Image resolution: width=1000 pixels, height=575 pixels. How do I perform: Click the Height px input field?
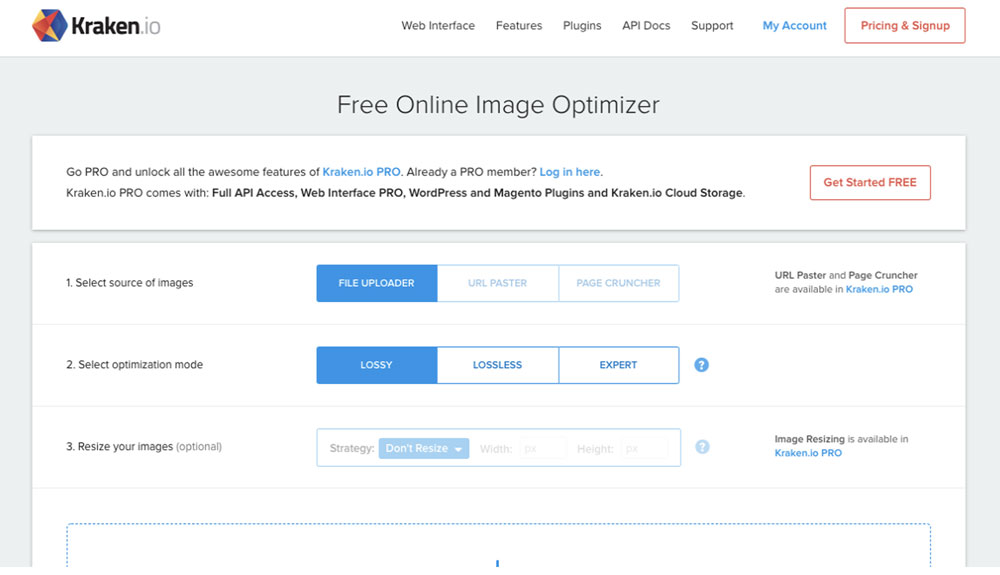(x=644, y=448)
